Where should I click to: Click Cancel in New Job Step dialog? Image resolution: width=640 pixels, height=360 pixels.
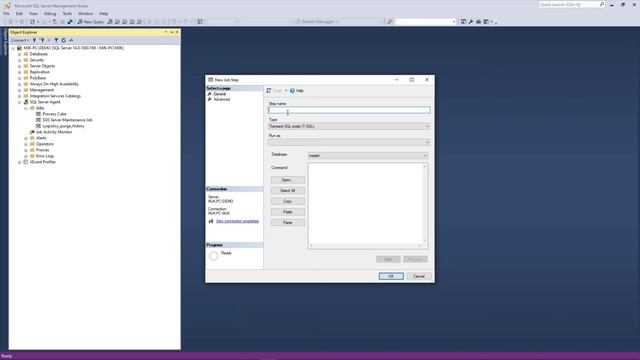coord(419,276)
